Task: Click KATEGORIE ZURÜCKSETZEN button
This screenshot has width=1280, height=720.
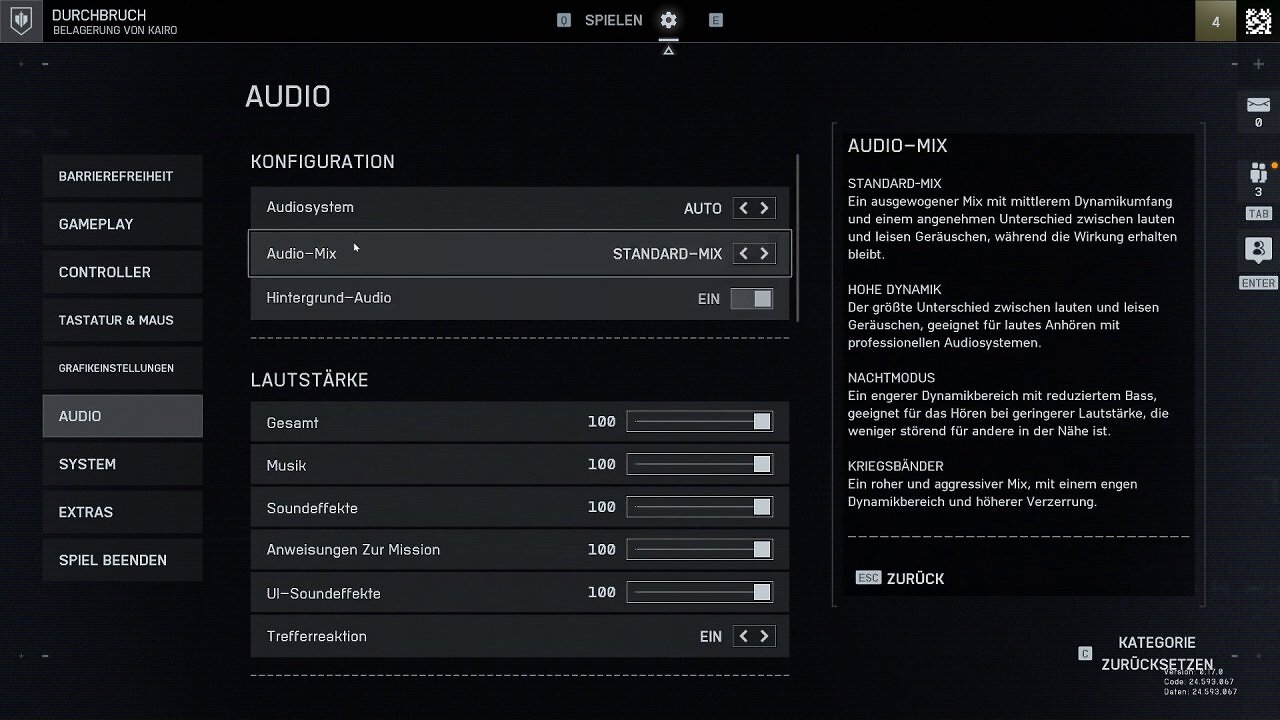Action: pos(1157,653)
